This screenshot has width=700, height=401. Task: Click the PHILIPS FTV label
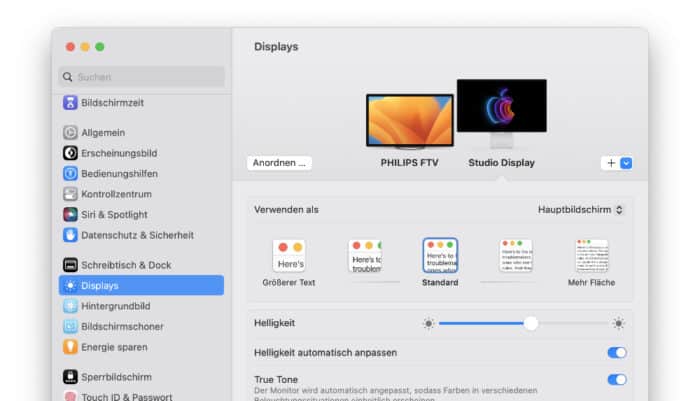click(x=409, y=163)
